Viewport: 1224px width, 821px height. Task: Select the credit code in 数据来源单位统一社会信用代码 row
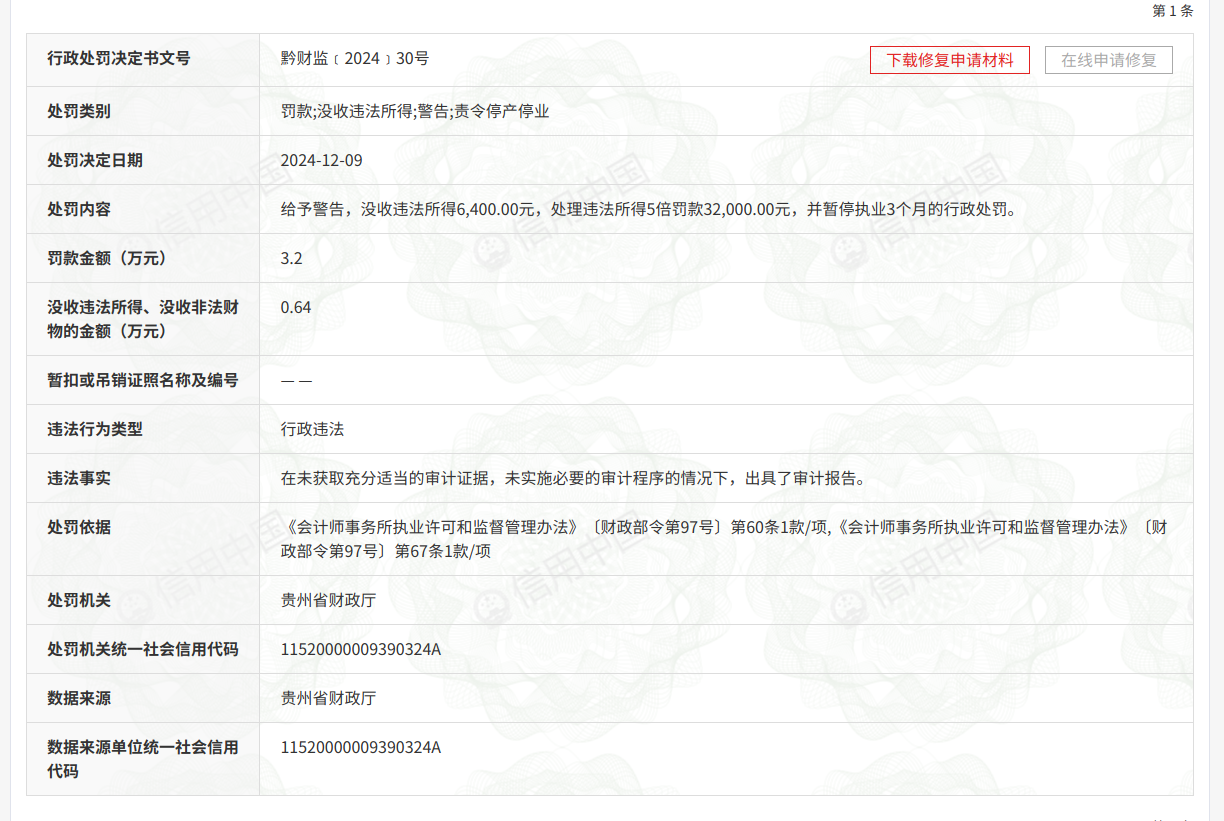[360, 747]
